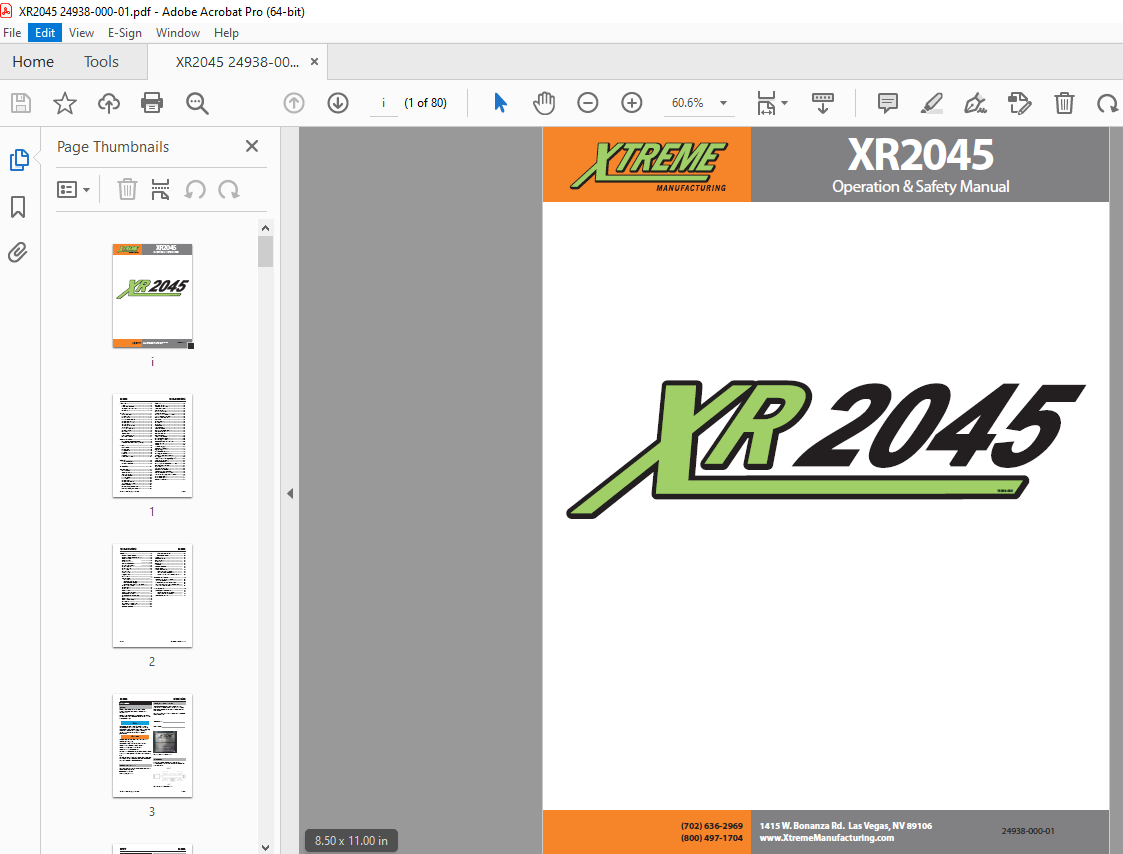The width and height of the screenshot is (1123, 854).
Task: Select cover page thumbnail i
Action: (153, 296)
